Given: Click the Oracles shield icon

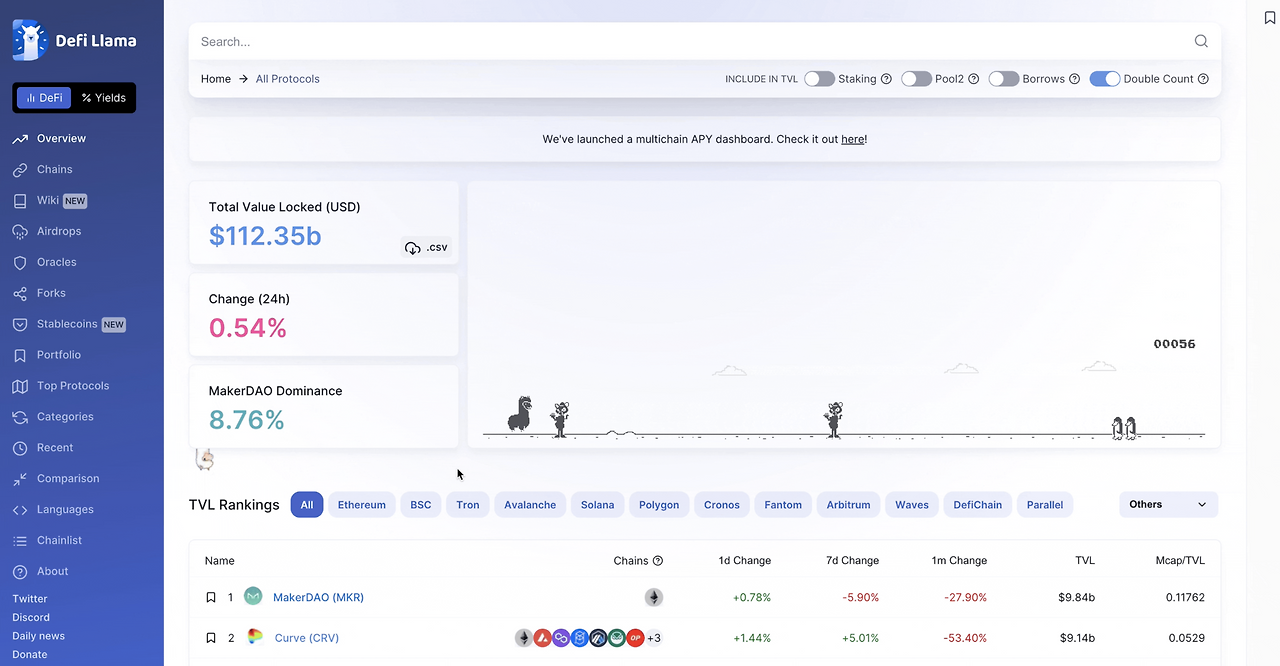Looking at the screenshot, I should click(19, 262).
